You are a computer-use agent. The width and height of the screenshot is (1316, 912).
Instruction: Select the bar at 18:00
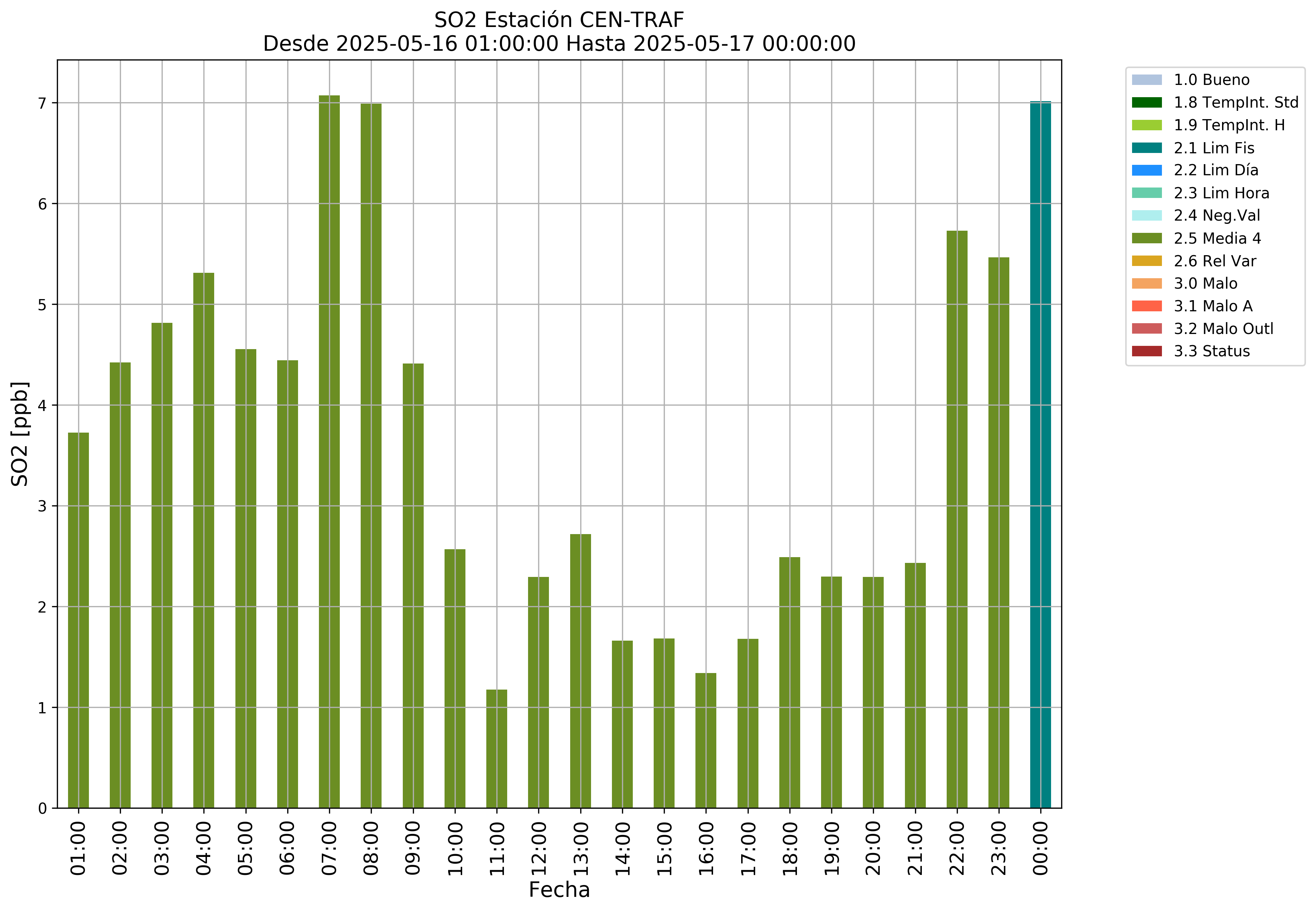point(789,682)
